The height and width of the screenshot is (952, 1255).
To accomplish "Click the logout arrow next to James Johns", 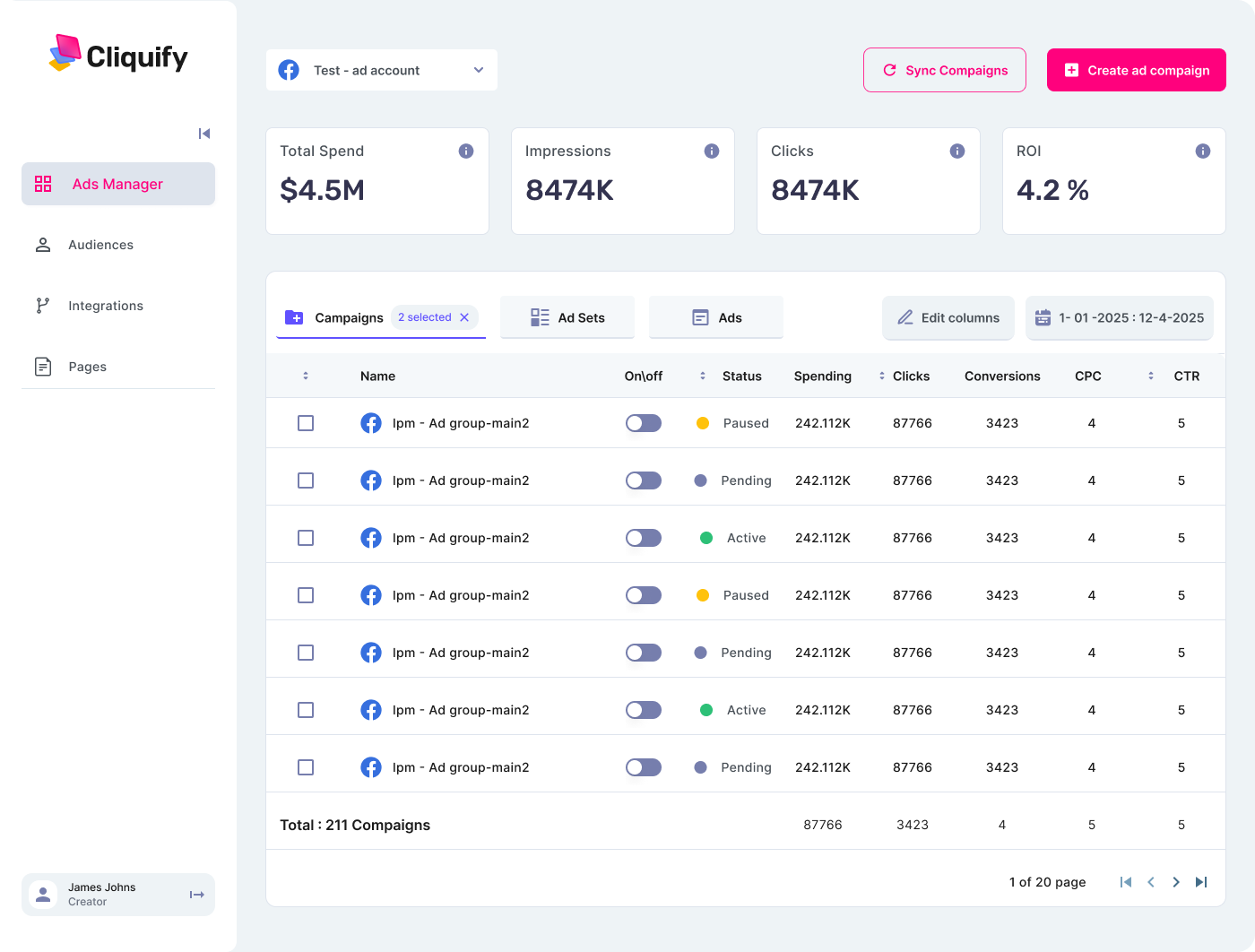I will (197, 895).
